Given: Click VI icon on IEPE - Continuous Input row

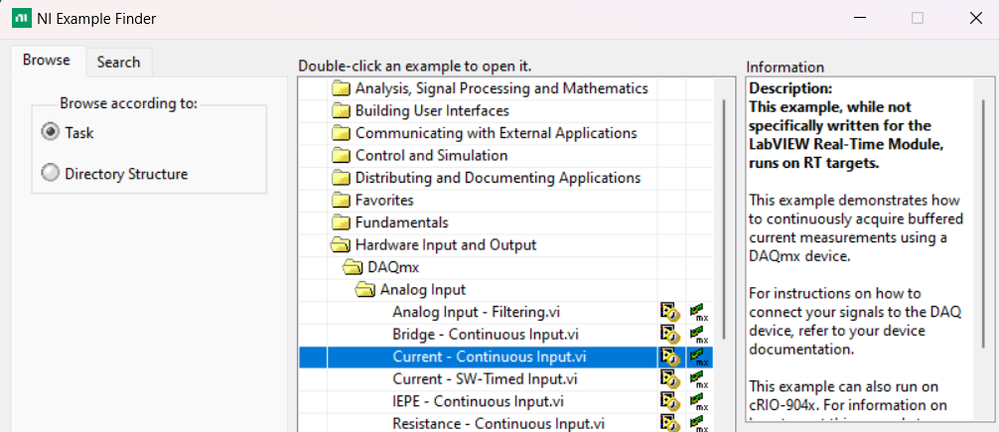Looking at the screenshot, I should pyautogui.click(x=668, y=401).
